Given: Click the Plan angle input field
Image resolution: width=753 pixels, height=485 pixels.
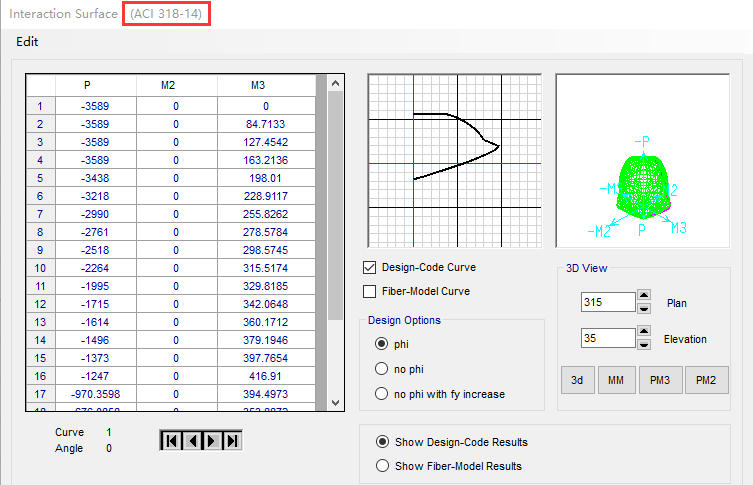Looking at the screenshot, I should (606, 302).
